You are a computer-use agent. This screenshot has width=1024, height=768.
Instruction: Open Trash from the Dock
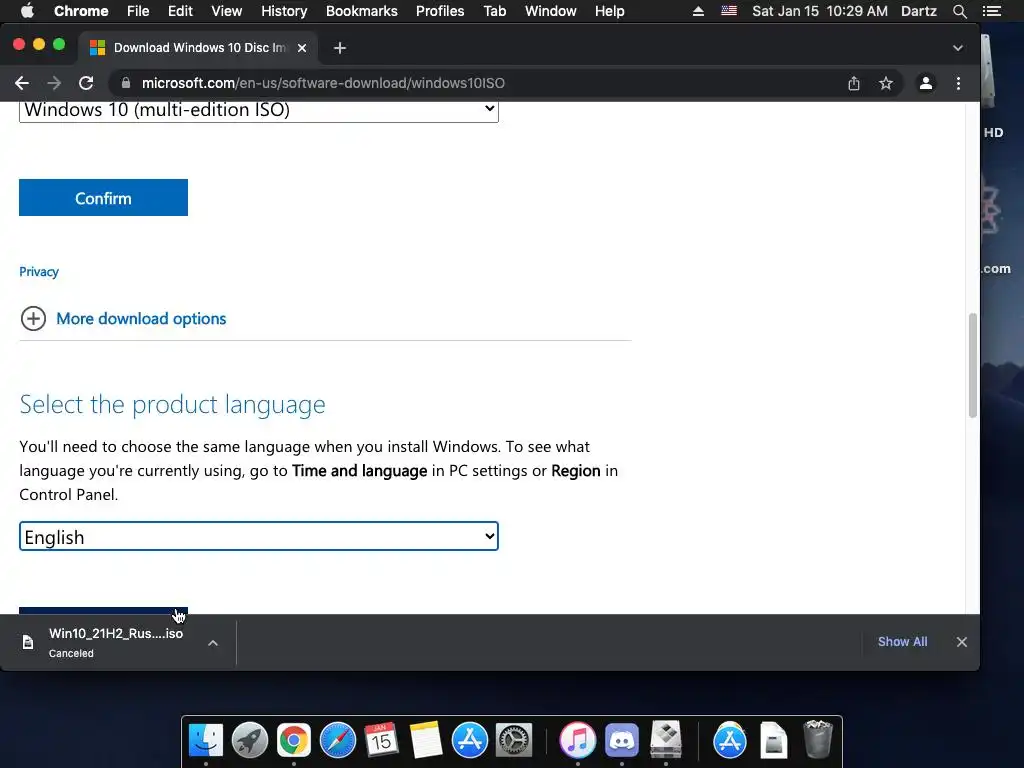818,739
